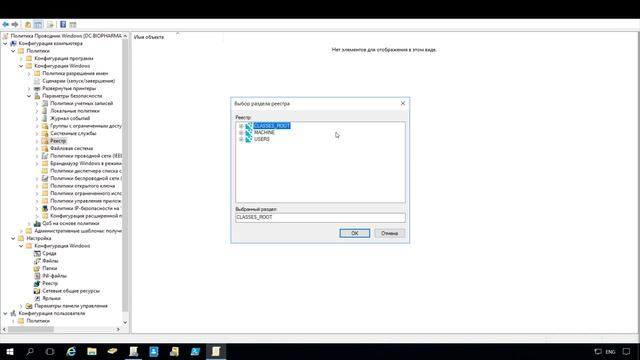This screenshot has height=360, width=640.
Task: Collapse the Настройка node
Action: coord(13,238)
